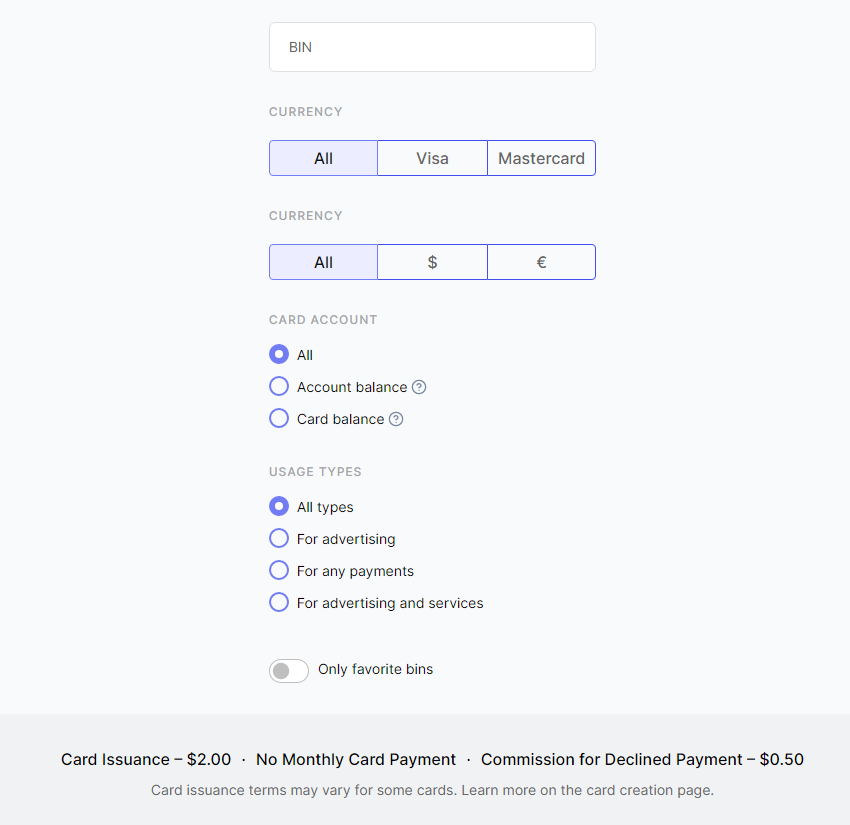Click the For advertising label text
Image resolution: width=850 pixels, height=825 pixels.
pyautogui.click(x=346, y=539)
